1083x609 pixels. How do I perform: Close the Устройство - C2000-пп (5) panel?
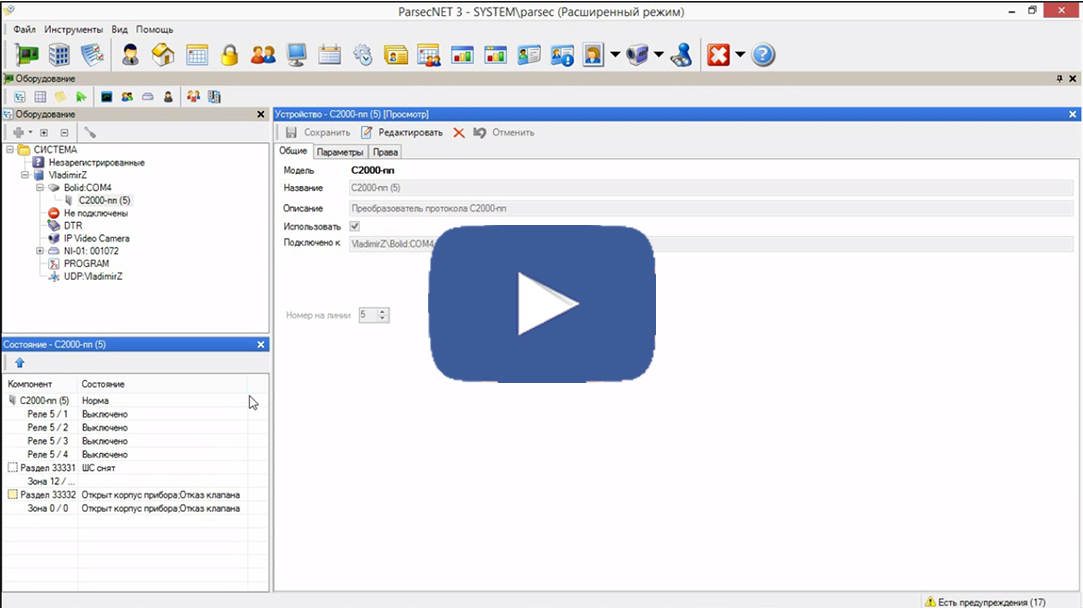pyautogui.click(x=1073, y=115)
